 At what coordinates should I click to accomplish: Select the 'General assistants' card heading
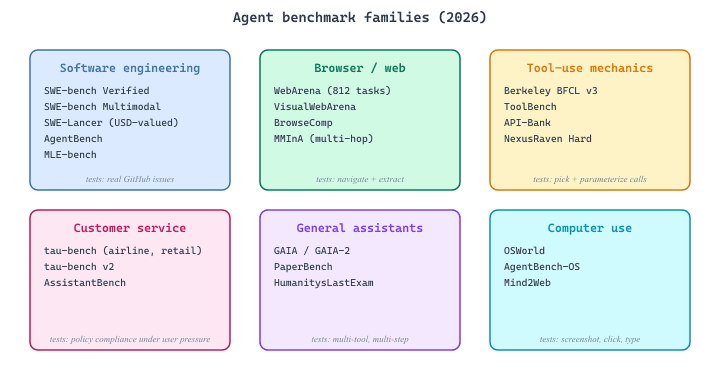point(360,228)
